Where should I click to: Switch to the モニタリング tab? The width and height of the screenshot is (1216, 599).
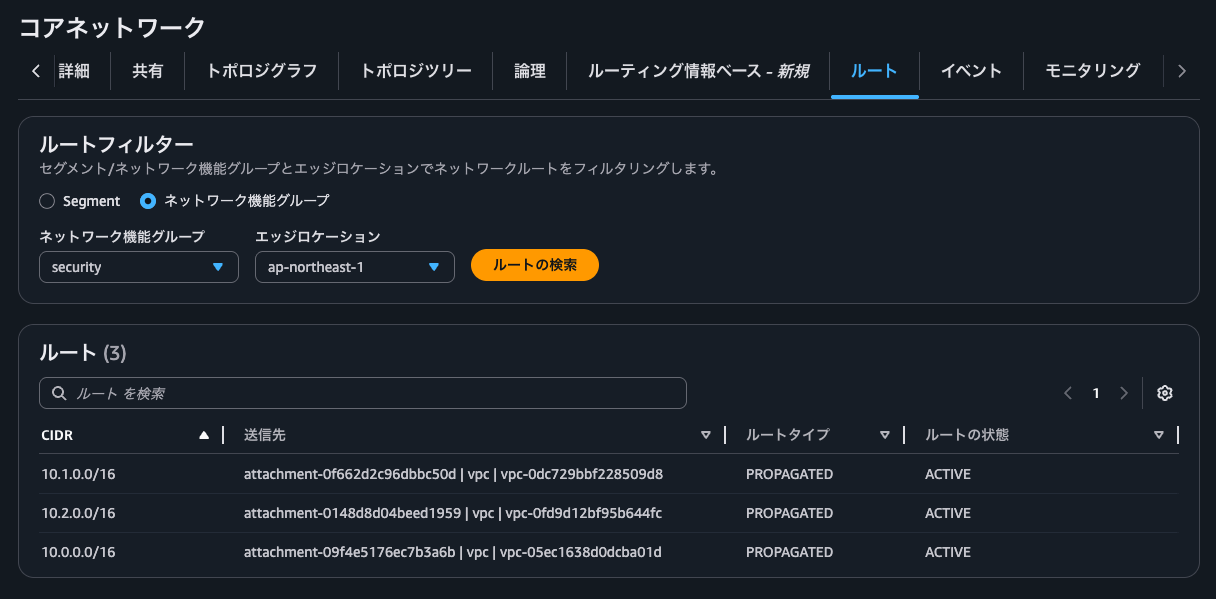point(1092,71)
